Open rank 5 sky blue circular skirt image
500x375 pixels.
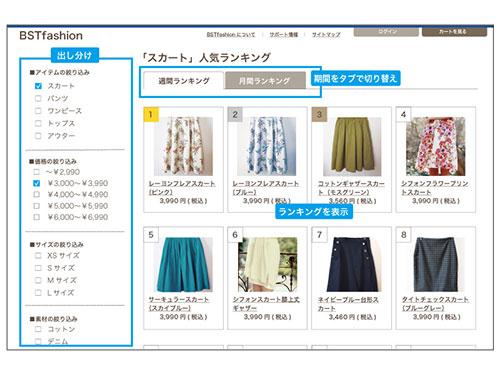coord(183,264)
